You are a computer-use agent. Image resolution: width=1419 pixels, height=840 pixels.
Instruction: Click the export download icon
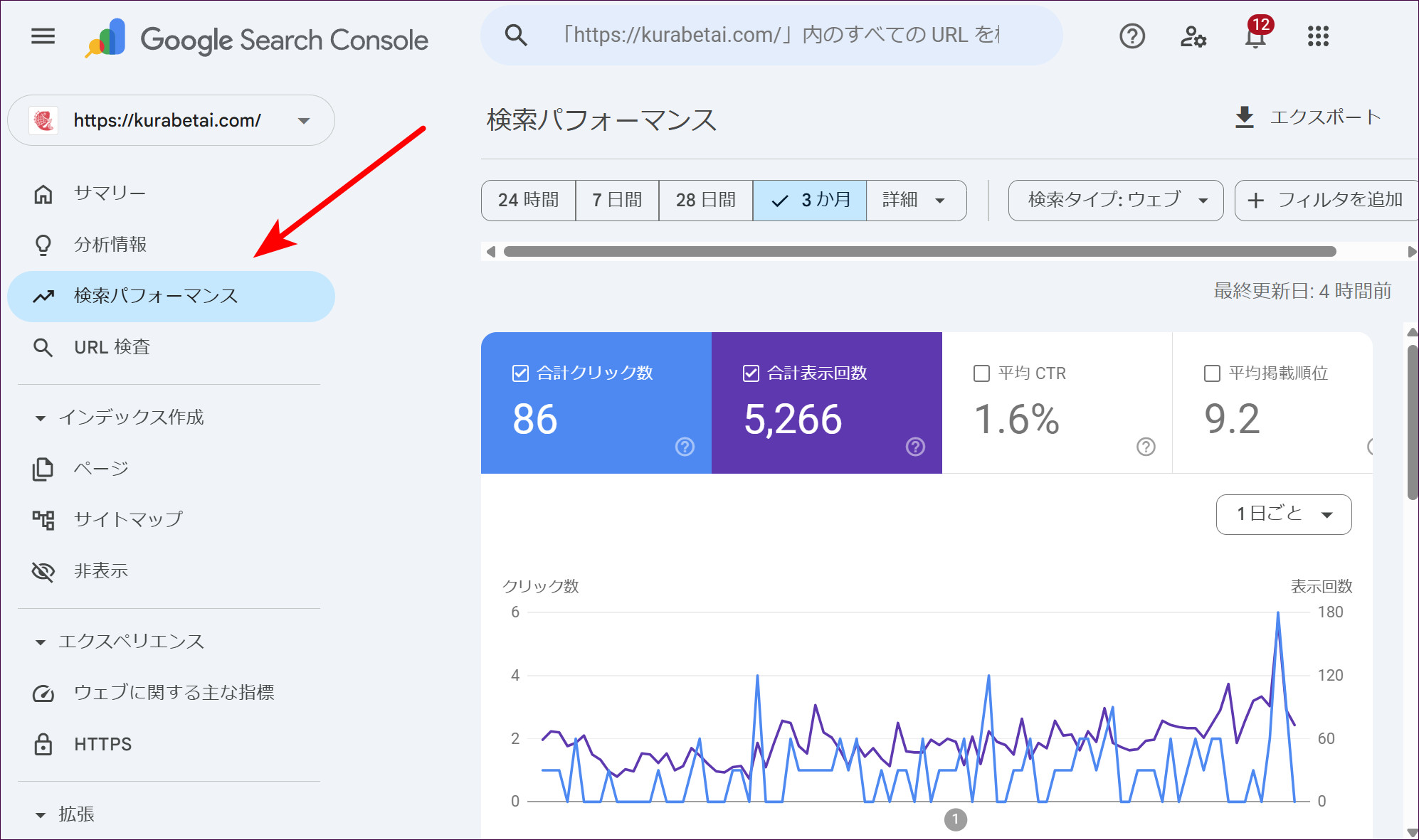(x=1245, y=117)
